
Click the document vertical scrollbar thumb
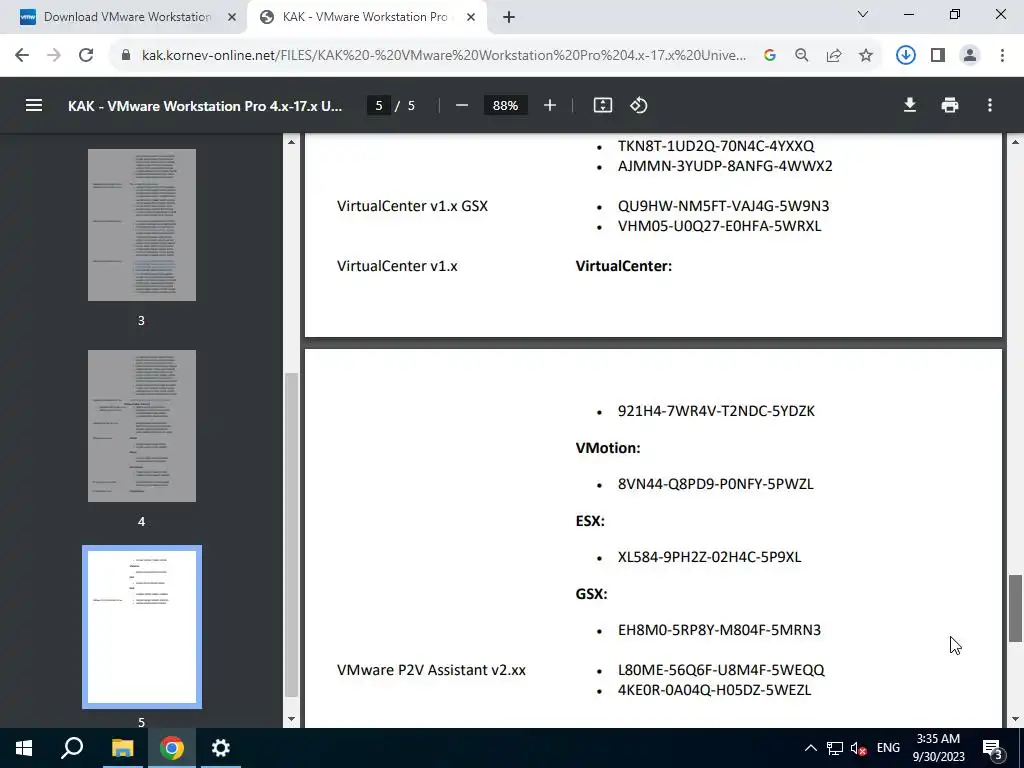click(1015, 609)
